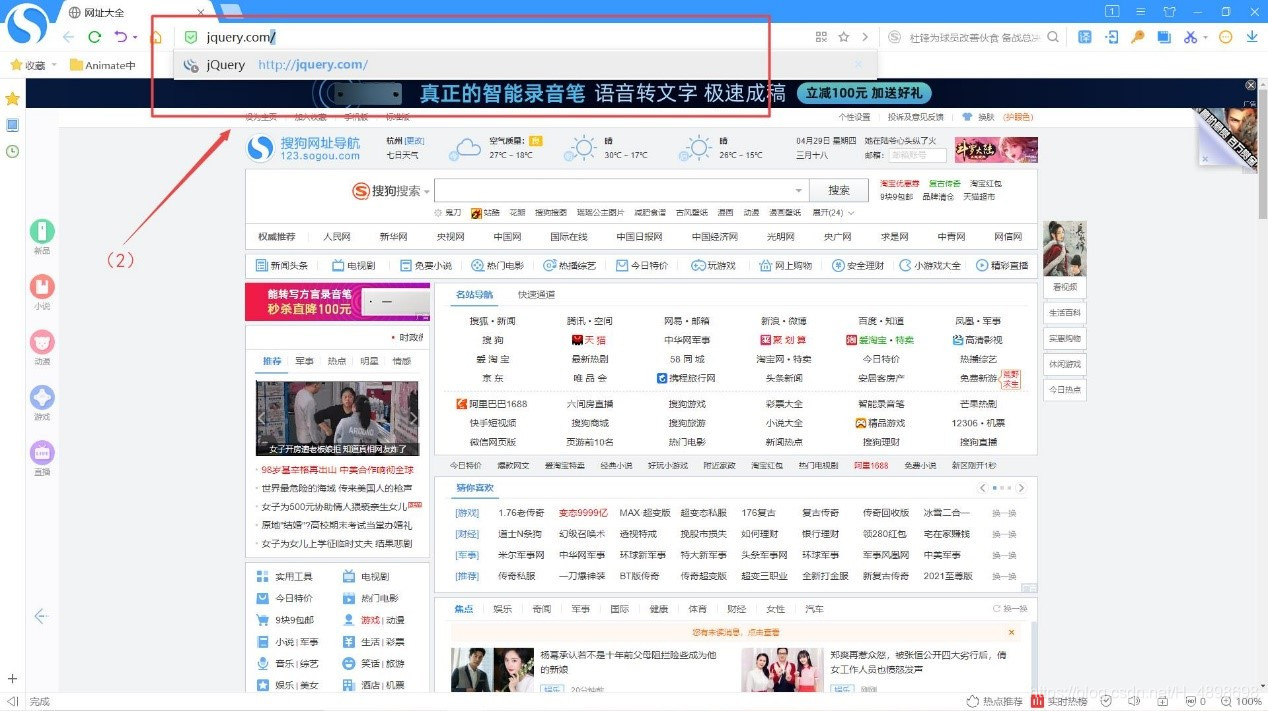1268x711 pixels.
Task: Select the scissors screenshot tool
Action: pyautogui.click(x=1190, y=37)
